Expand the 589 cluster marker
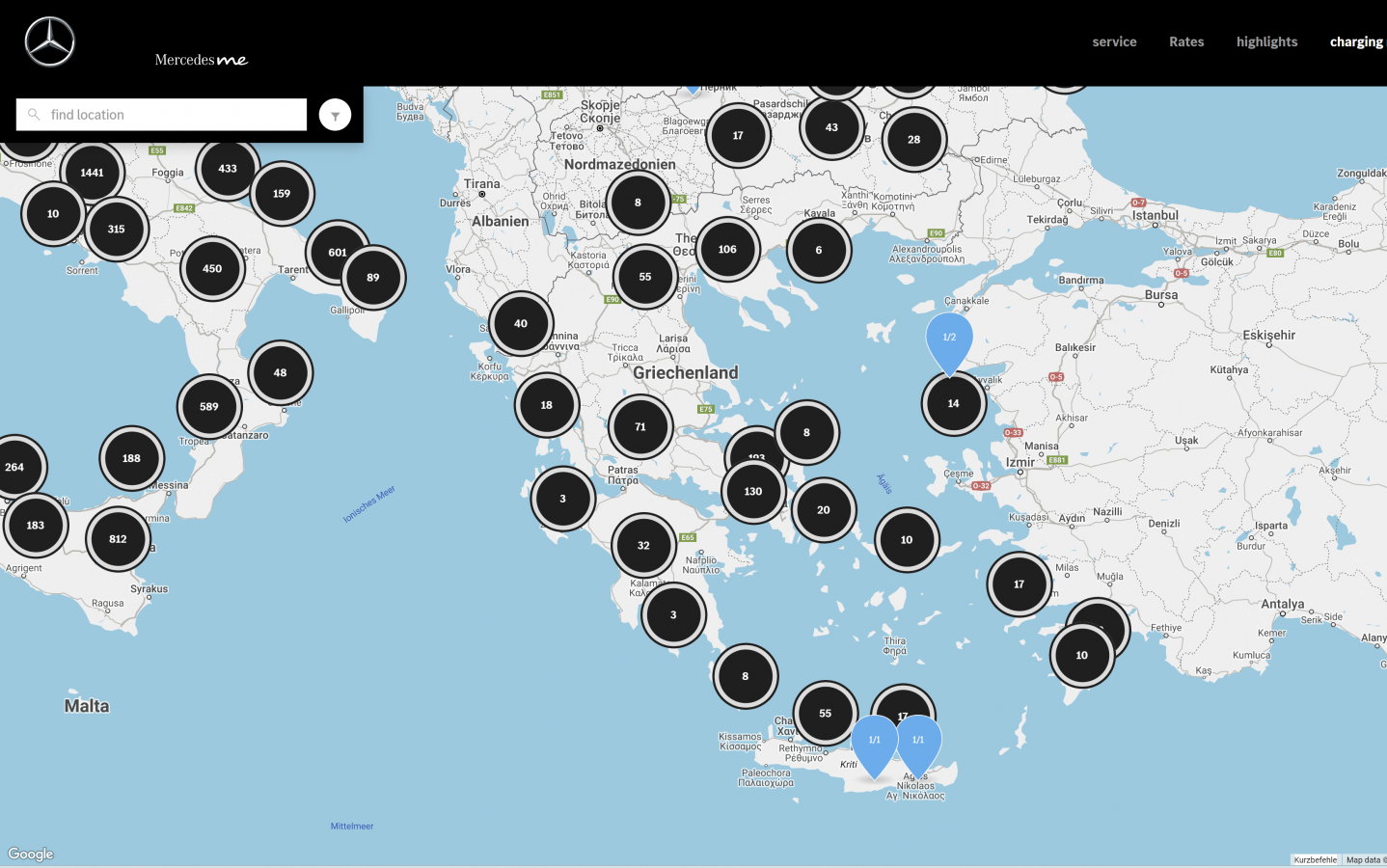This screenshot has height=868, width=1387. tap(209, 406)
